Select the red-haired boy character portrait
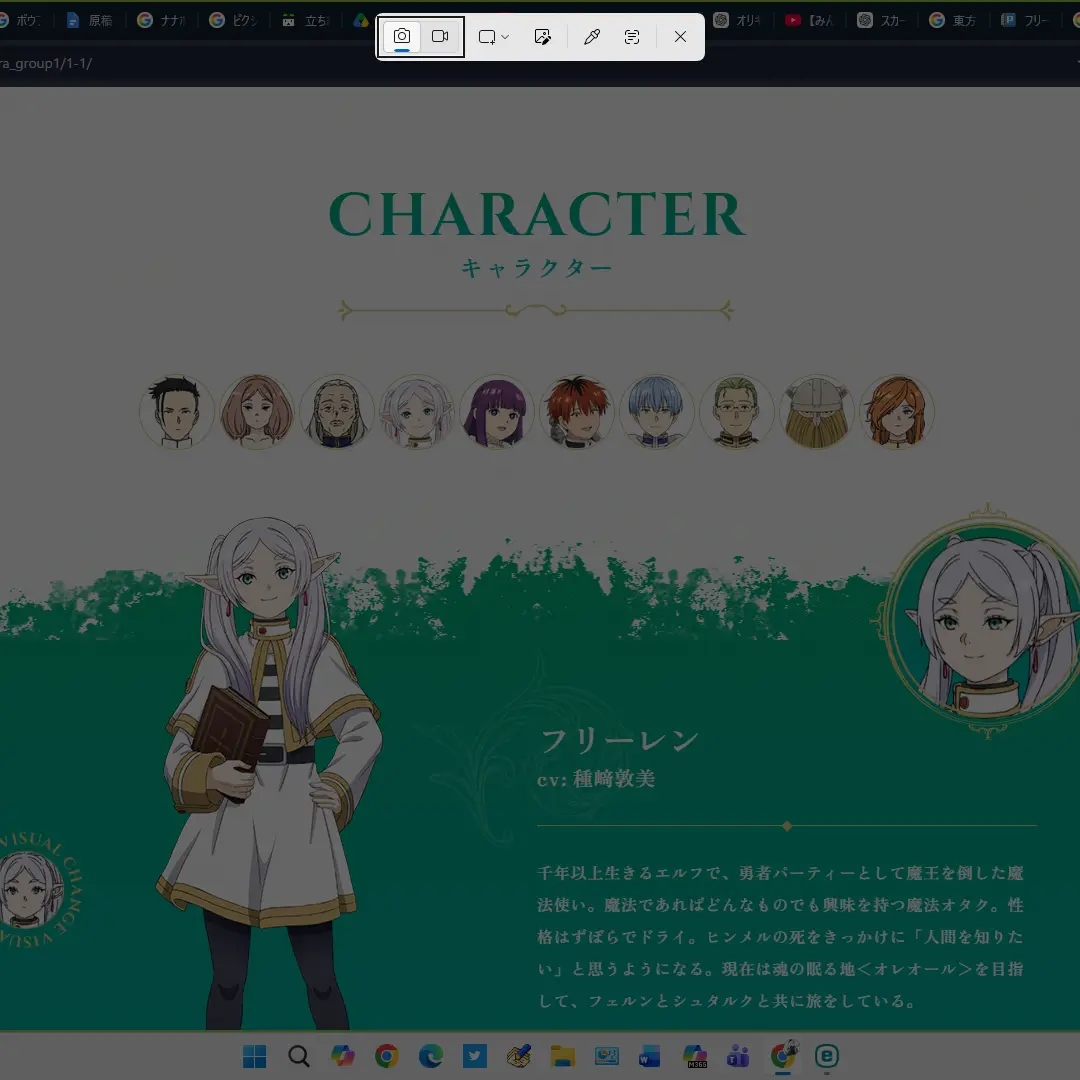Screen dimensions: 1080x1080 click(x=577, y=412)
